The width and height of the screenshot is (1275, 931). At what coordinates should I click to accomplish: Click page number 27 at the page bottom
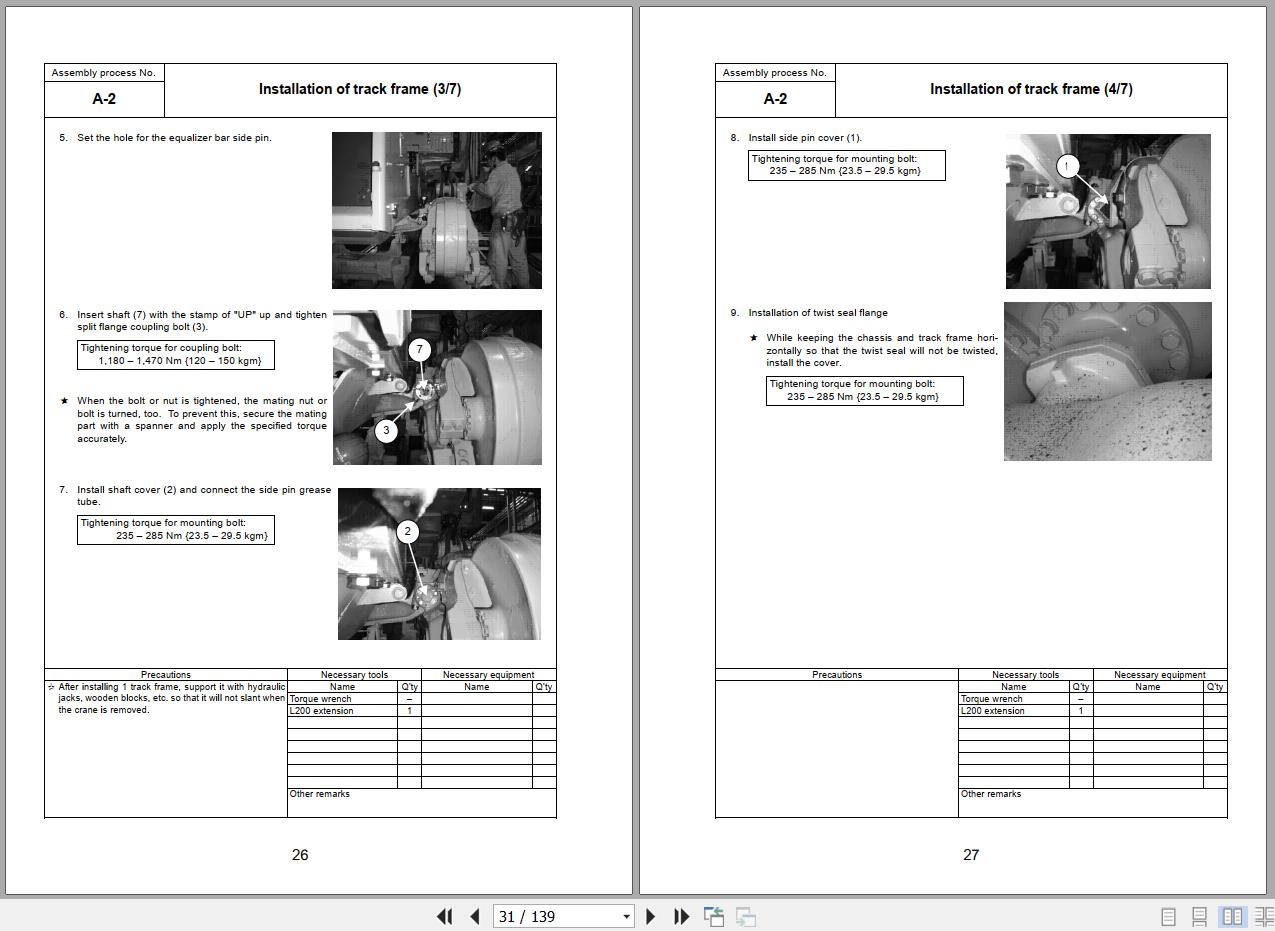(x=971, y=855)
